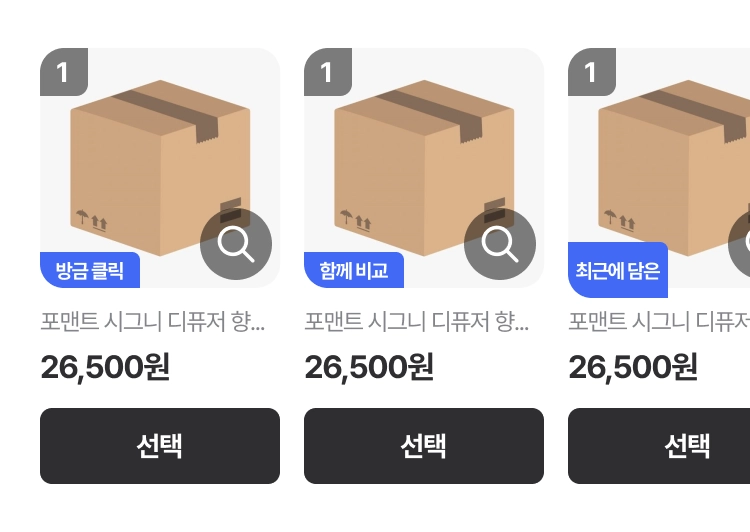The height and width of the screenshot is (532, 750).
Task: Click the partially visible magnifier on the 최근에 담은 card
Action: 739,244
